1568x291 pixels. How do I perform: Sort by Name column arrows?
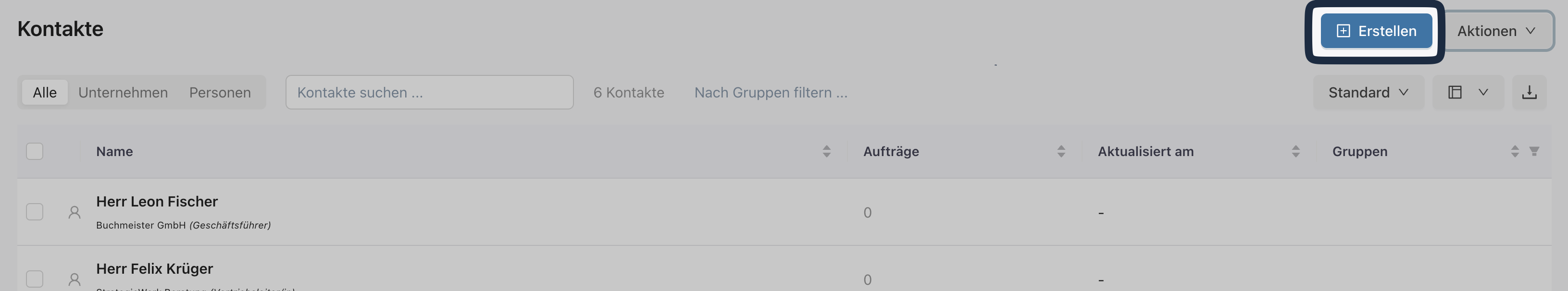827,151
